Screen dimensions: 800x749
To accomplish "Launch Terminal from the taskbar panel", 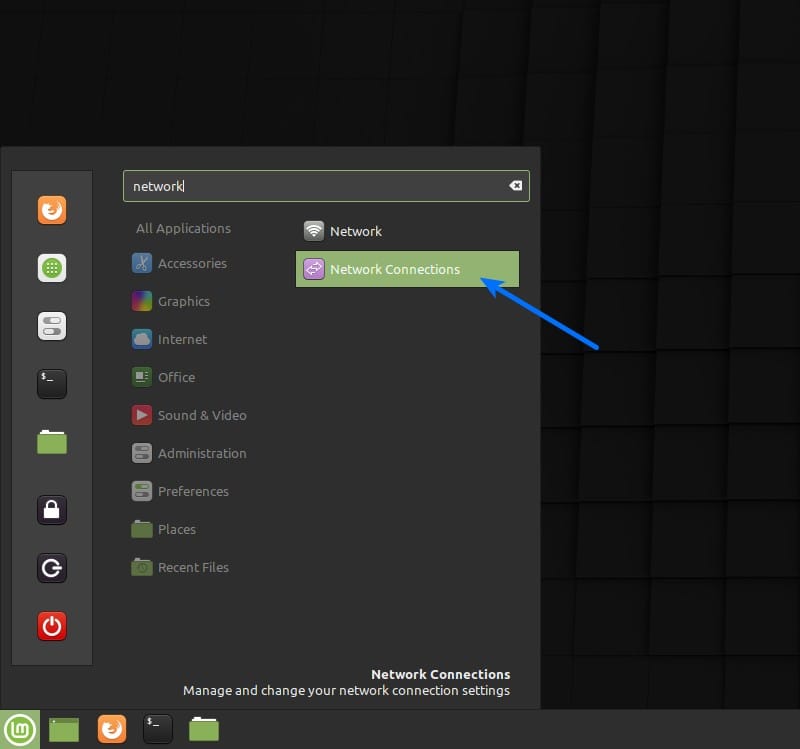I will coord(158,729).
